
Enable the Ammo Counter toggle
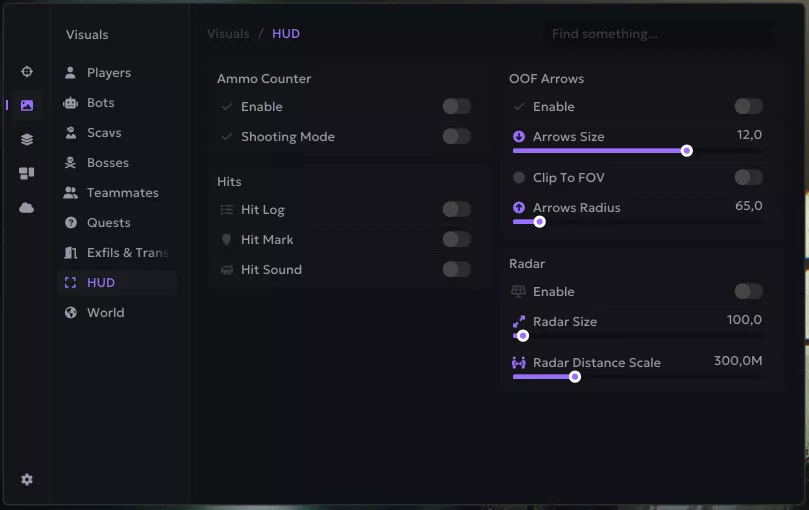click(x=456, y=107)
